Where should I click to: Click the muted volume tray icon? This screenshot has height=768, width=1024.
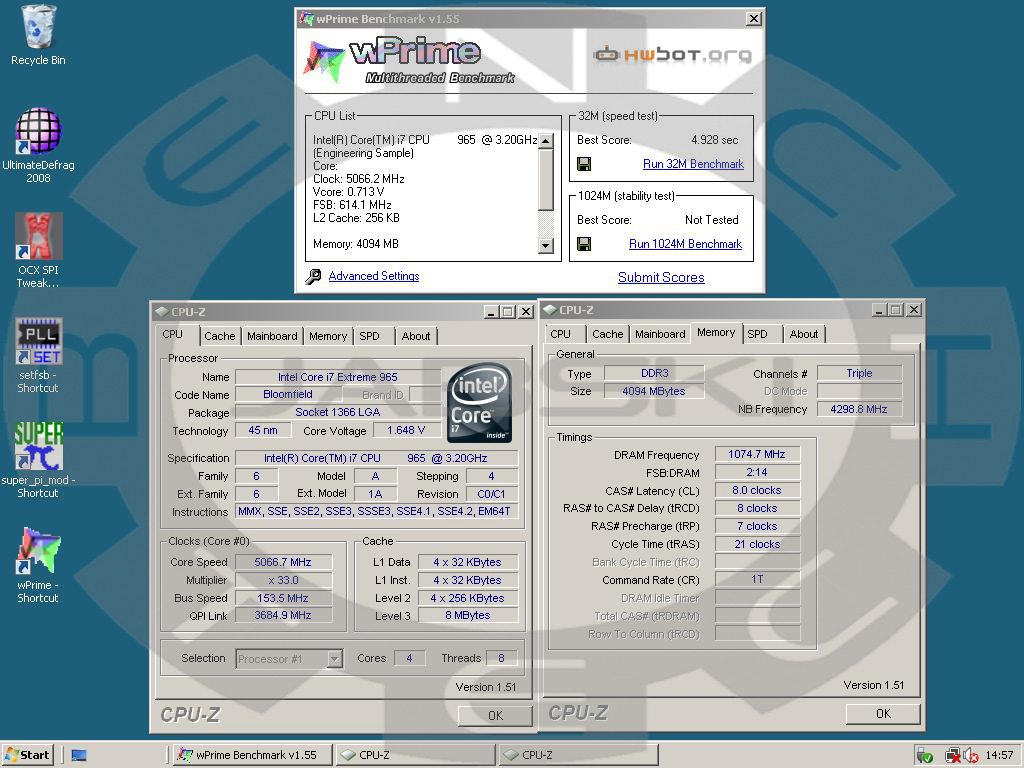(x=971, y=756)
